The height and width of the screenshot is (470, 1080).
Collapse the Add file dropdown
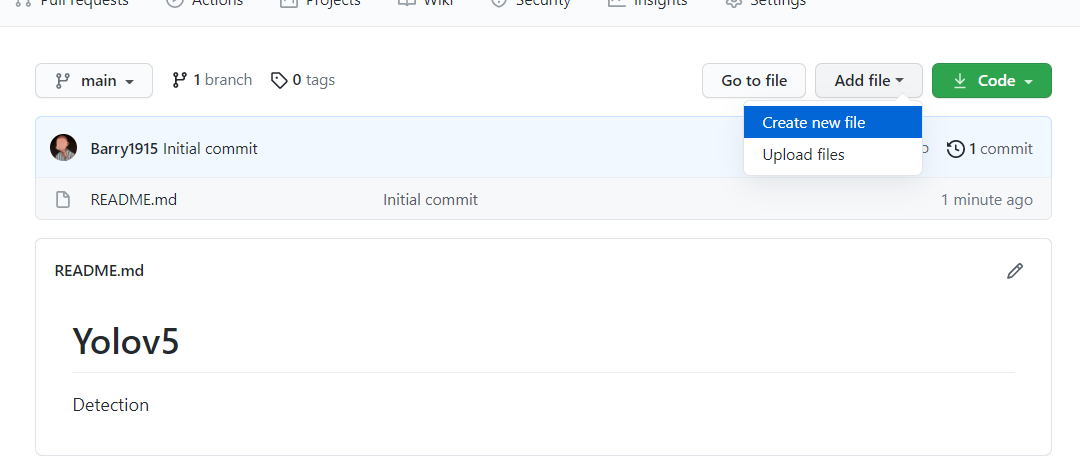868,81
